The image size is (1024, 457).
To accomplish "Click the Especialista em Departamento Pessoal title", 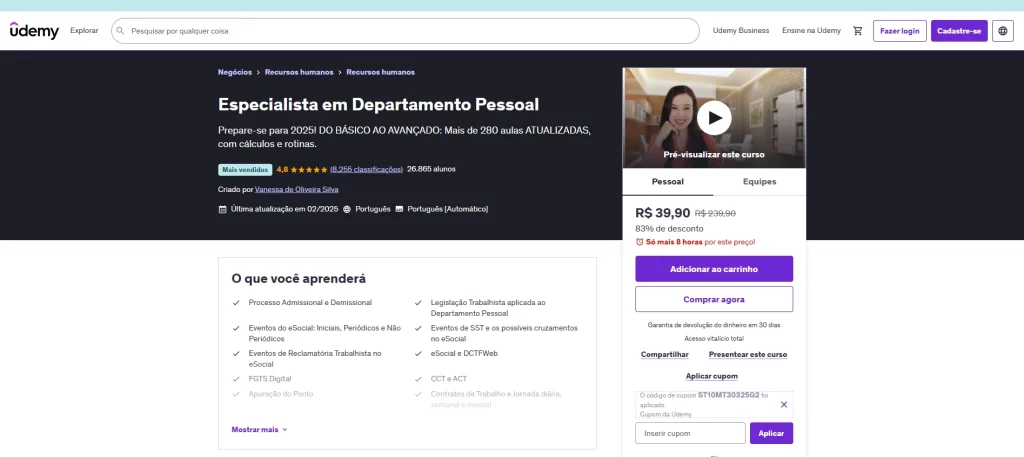I will tap(379, 104).
